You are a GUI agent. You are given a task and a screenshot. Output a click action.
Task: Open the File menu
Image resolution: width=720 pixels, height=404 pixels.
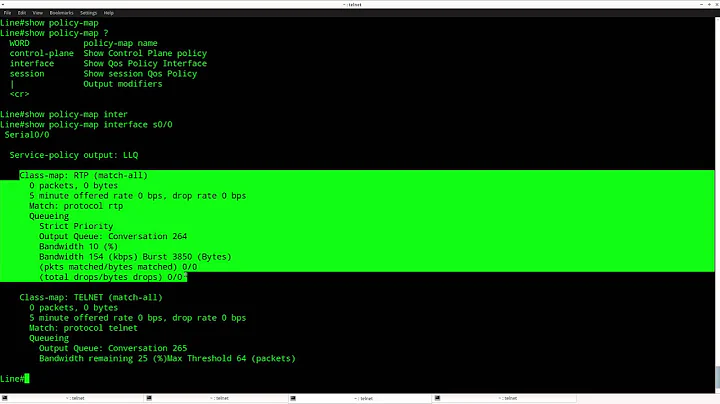7,13
